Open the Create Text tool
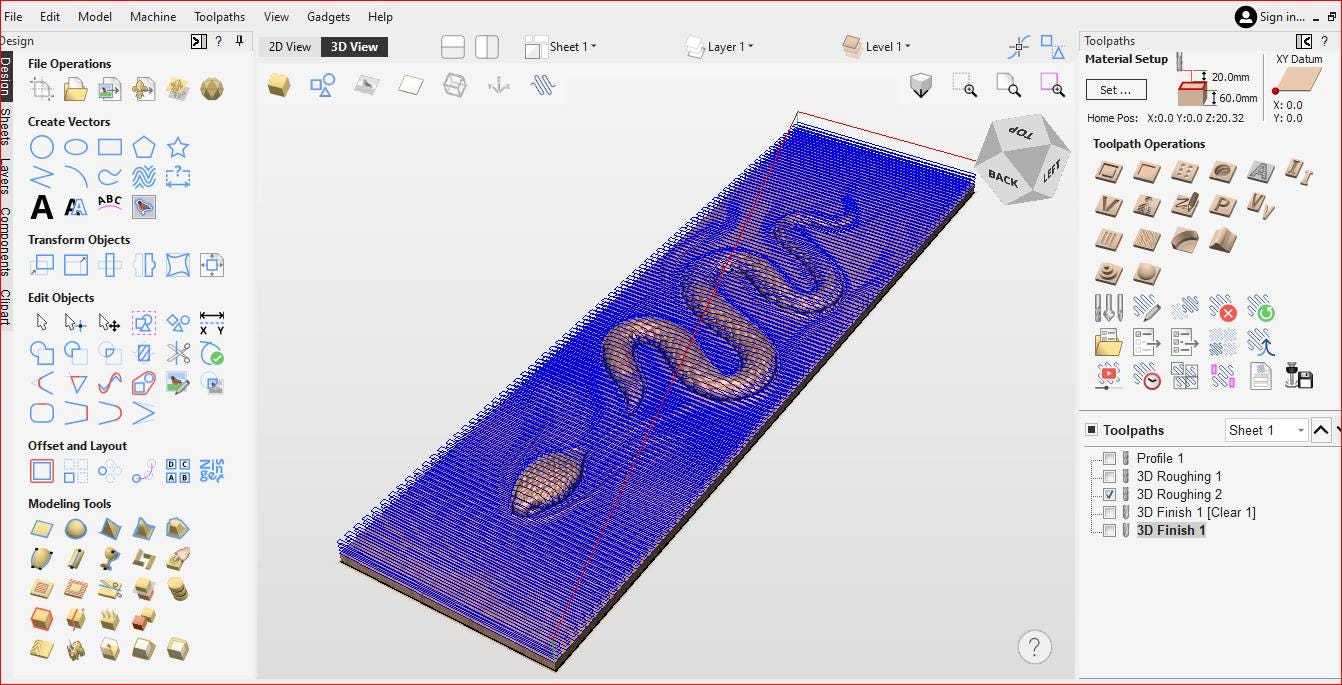The width and height of the screenshot is (1342, 685). pos(40,206)
